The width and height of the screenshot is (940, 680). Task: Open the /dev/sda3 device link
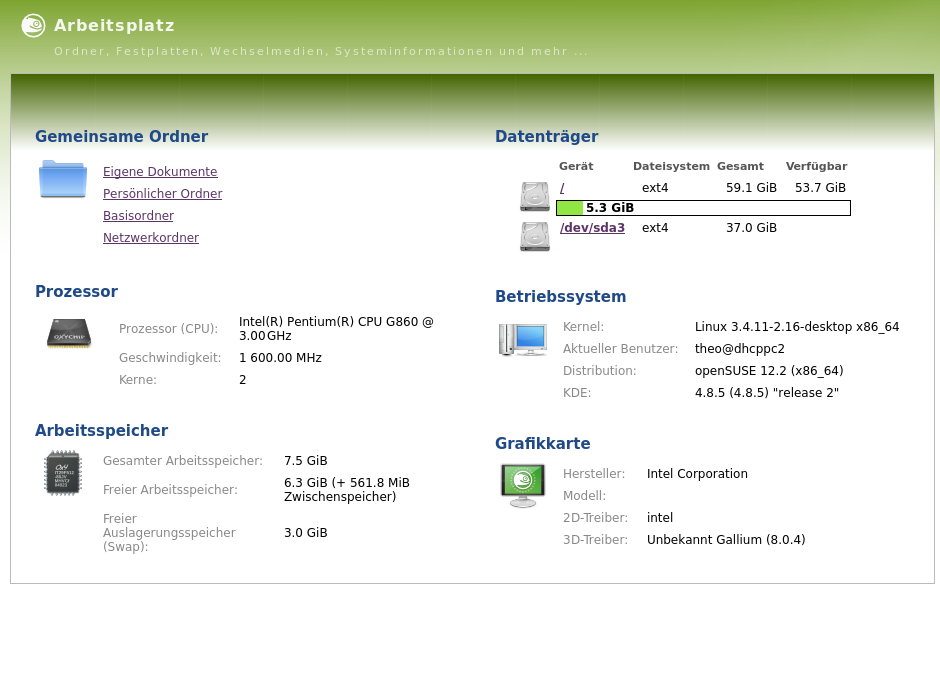(592, 228)
